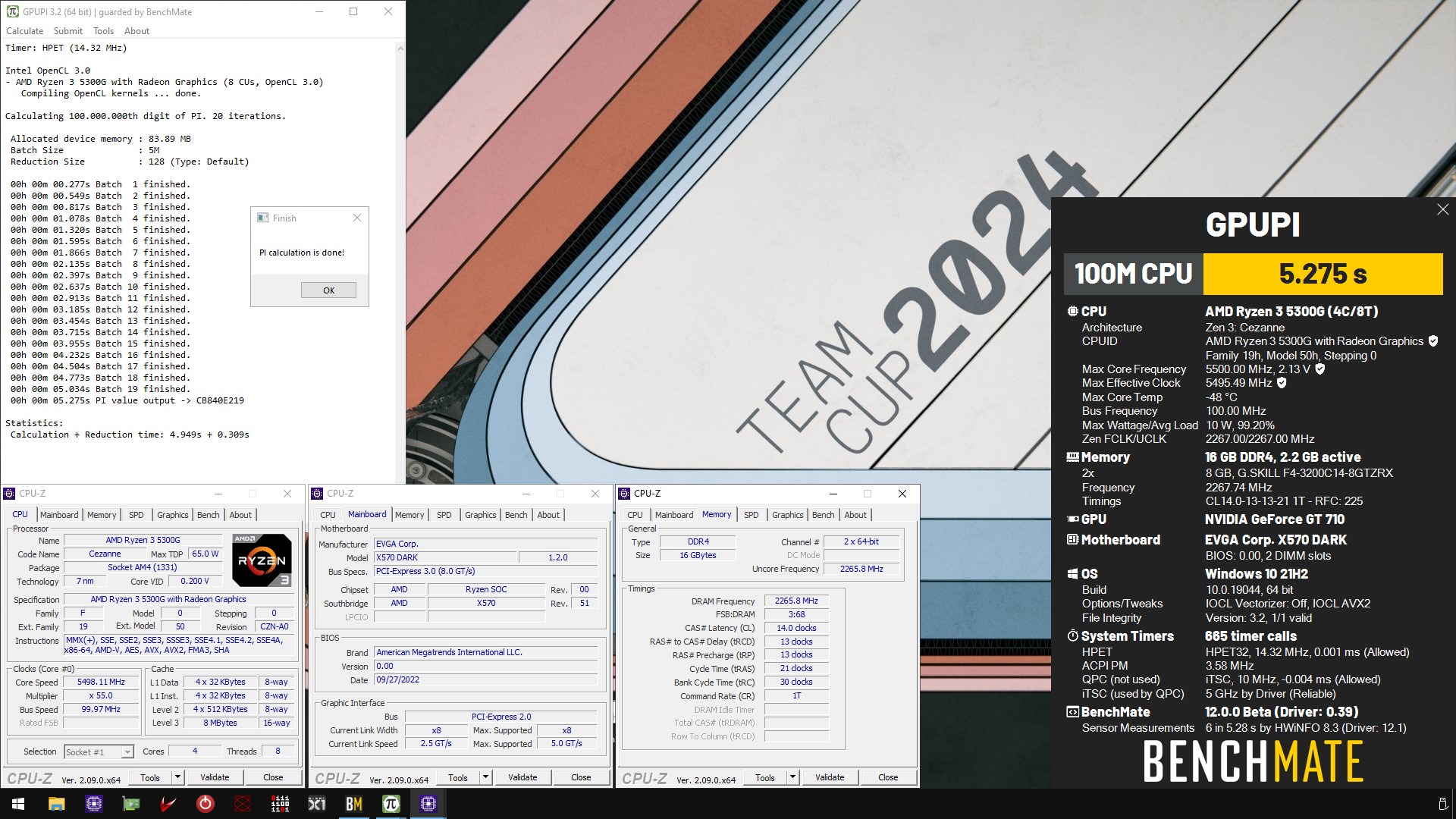
Task: Click the CPU-Z Mainboard window title icon
Action: 317,494
